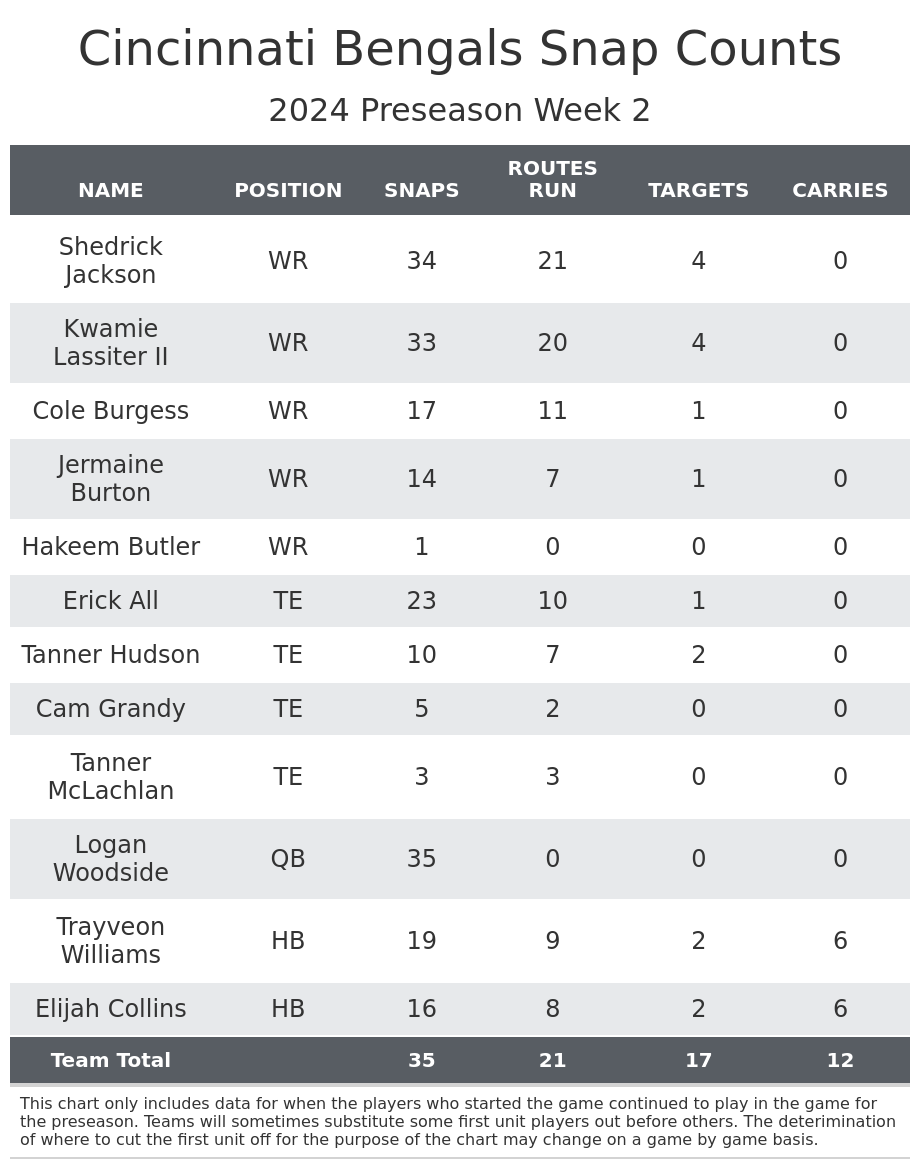Image resolution: width=920 pixels, height=1168 pixels.
Task: Click the NAME column header
Action: click(x=111, y=191)
